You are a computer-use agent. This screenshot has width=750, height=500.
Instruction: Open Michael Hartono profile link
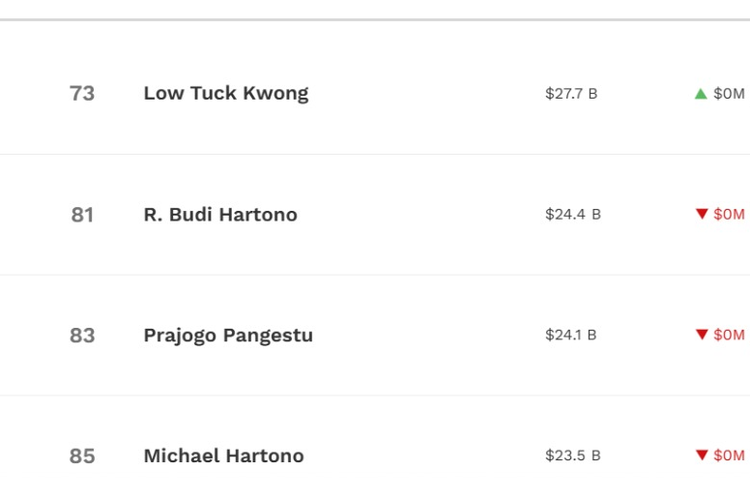click(224, 456)
